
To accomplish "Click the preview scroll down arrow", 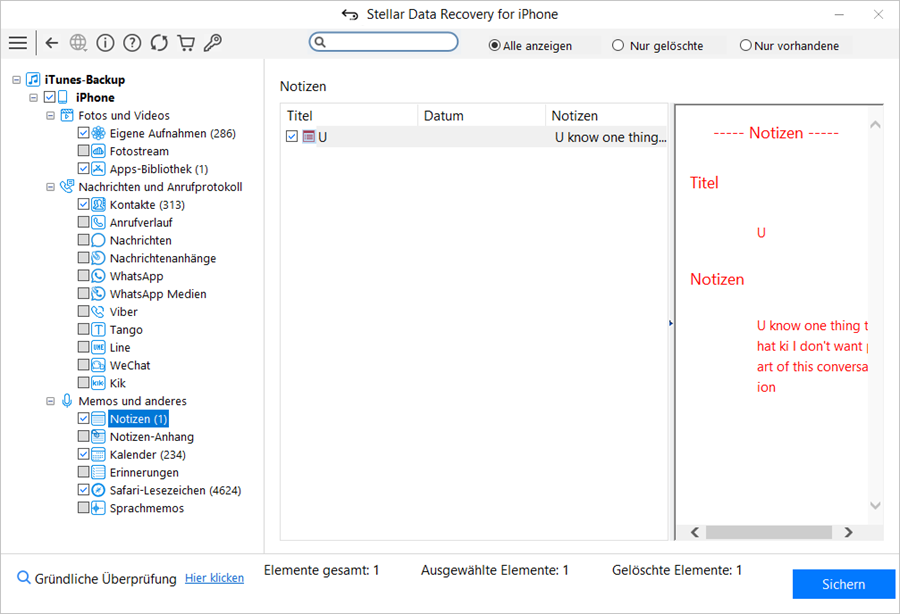I will 875,506.
